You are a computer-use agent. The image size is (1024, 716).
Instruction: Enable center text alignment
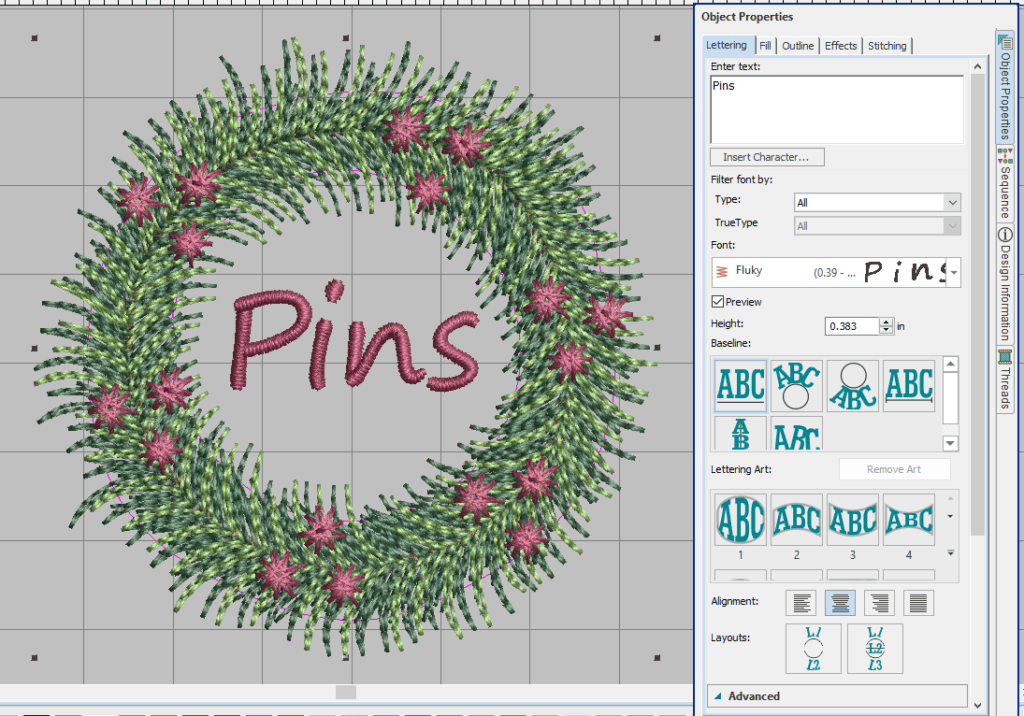coord(840,602)
